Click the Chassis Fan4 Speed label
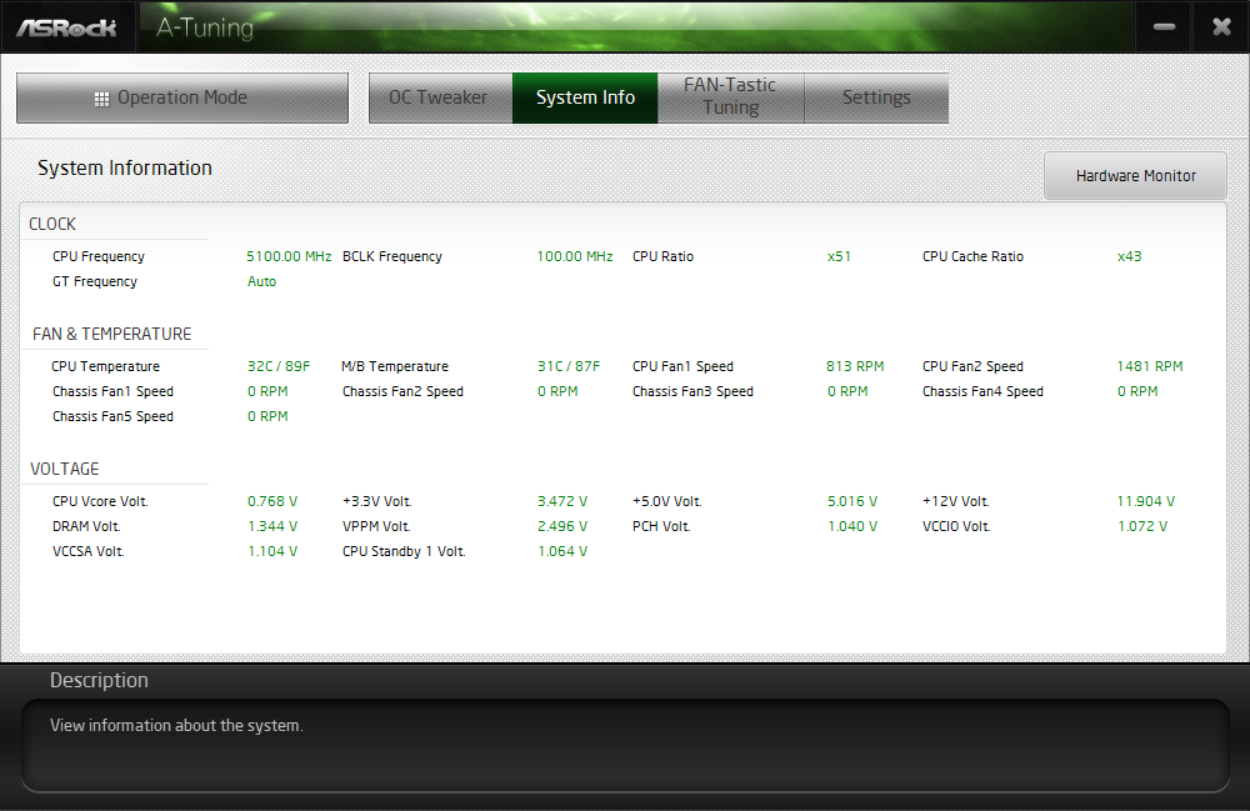Viewport: 1250px width, 811px height. point(983,391)
